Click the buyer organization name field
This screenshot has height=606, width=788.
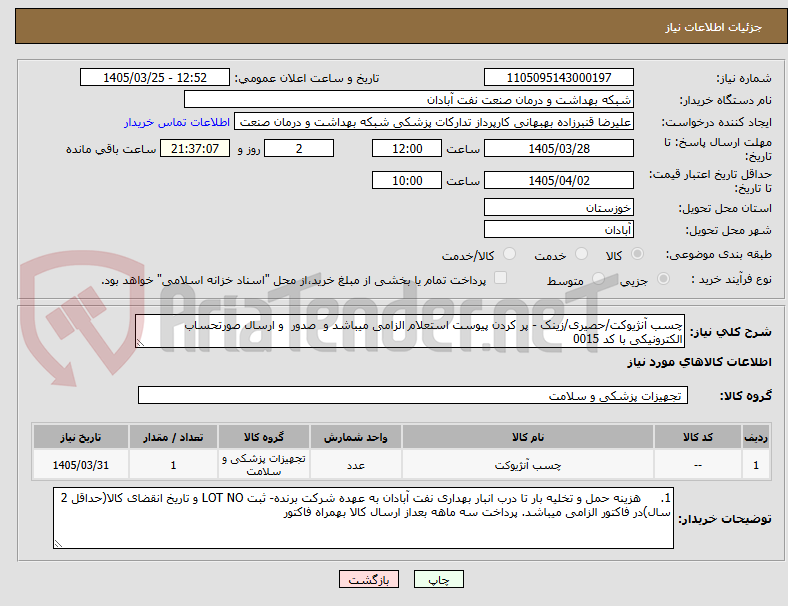coord(409,99)
